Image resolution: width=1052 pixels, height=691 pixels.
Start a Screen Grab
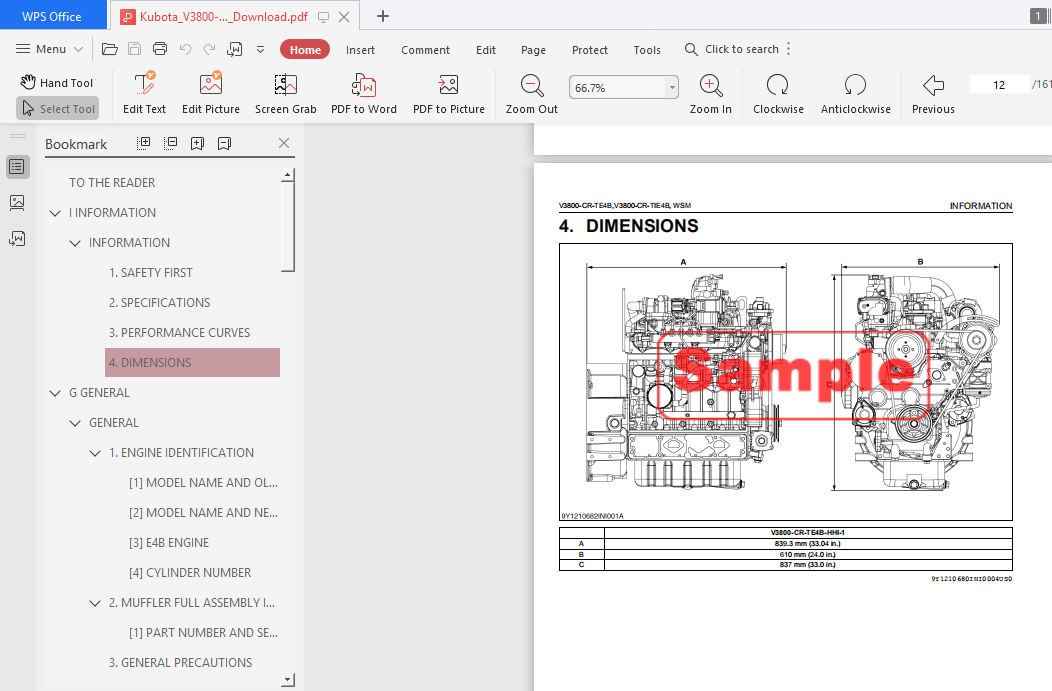coord(285,93)
